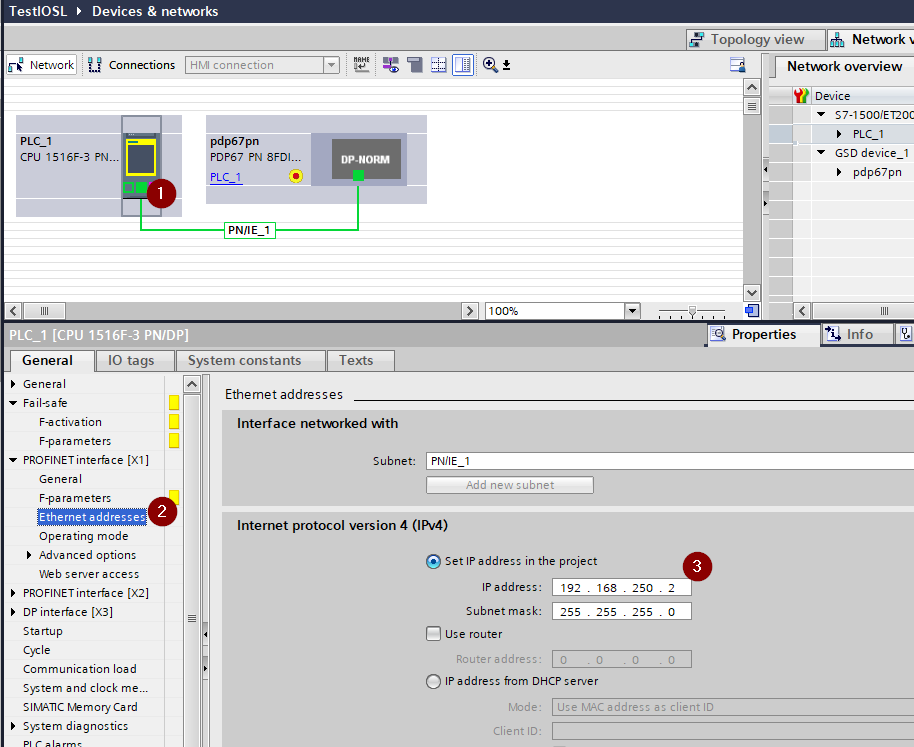Click lower collapse arrow on properties navigation divider

pyautogui.click(x=205, y=668)
